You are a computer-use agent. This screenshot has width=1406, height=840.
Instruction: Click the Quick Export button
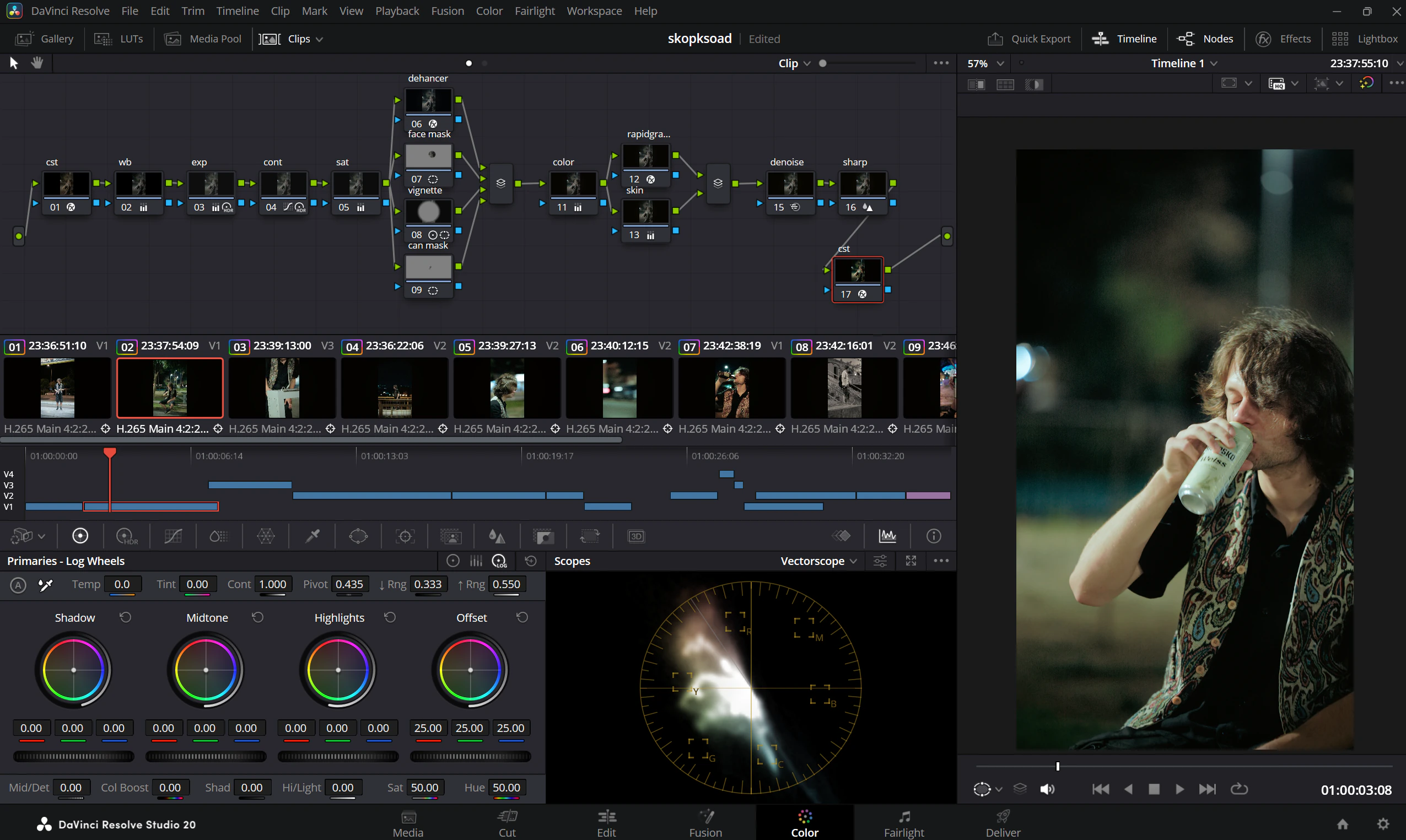(1028, 39)
